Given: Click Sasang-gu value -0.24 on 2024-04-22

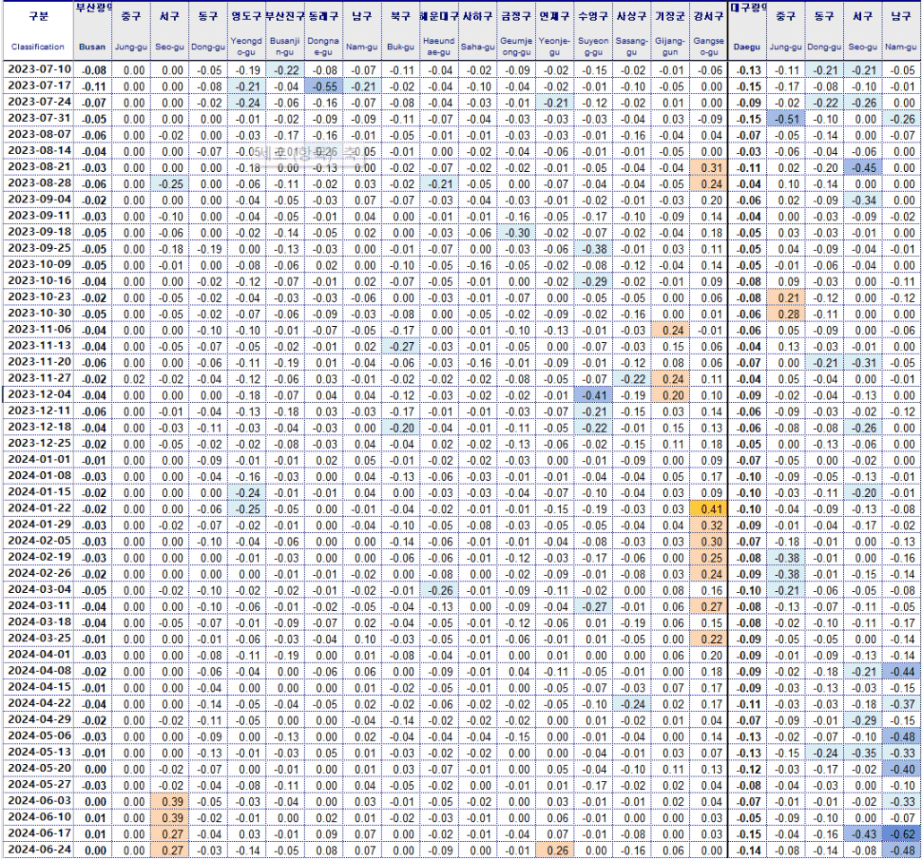Looking at the screenshot, I should (631, 704).
